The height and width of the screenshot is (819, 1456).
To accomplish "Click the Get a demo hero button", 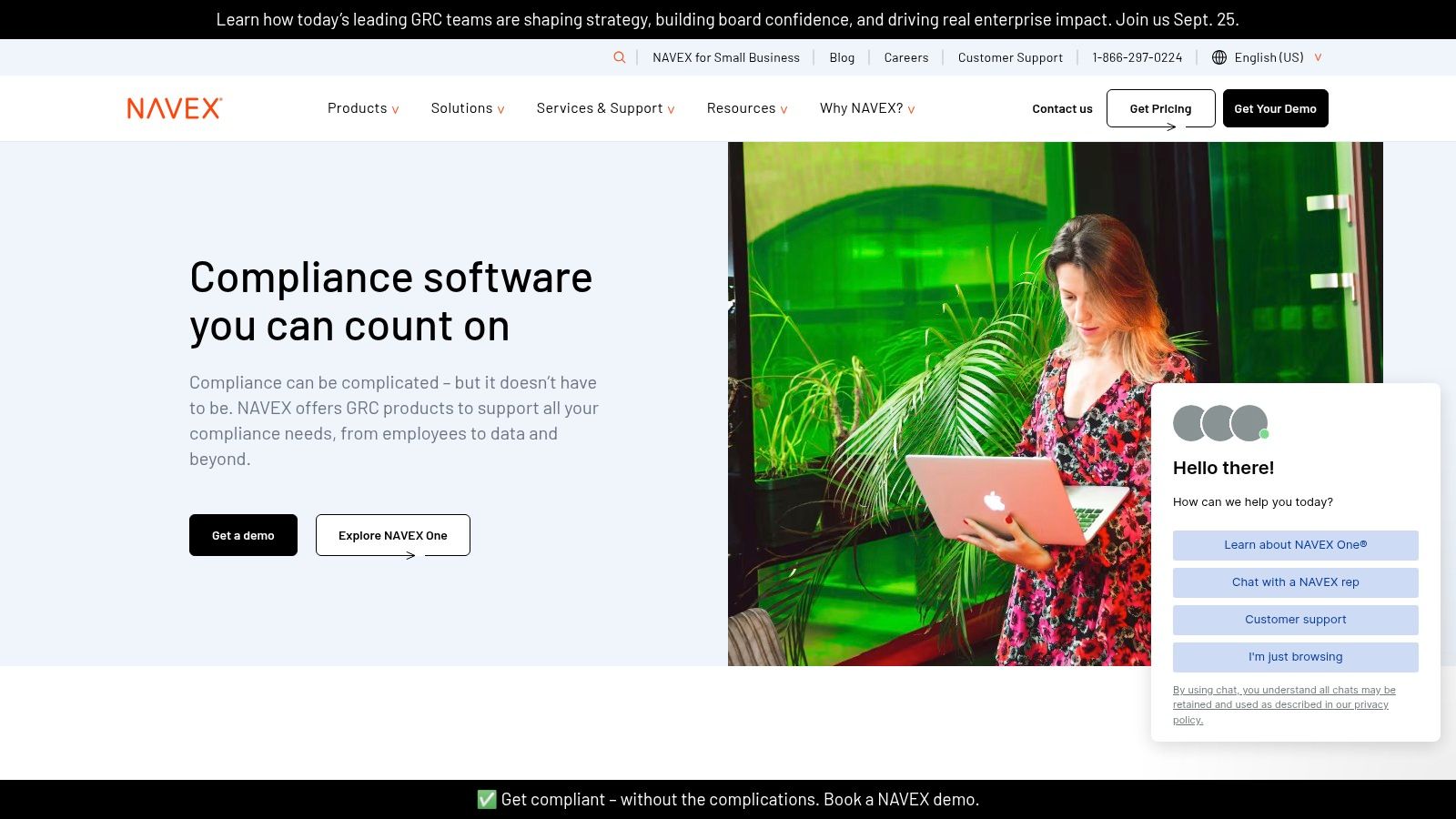I will [243, 535].
